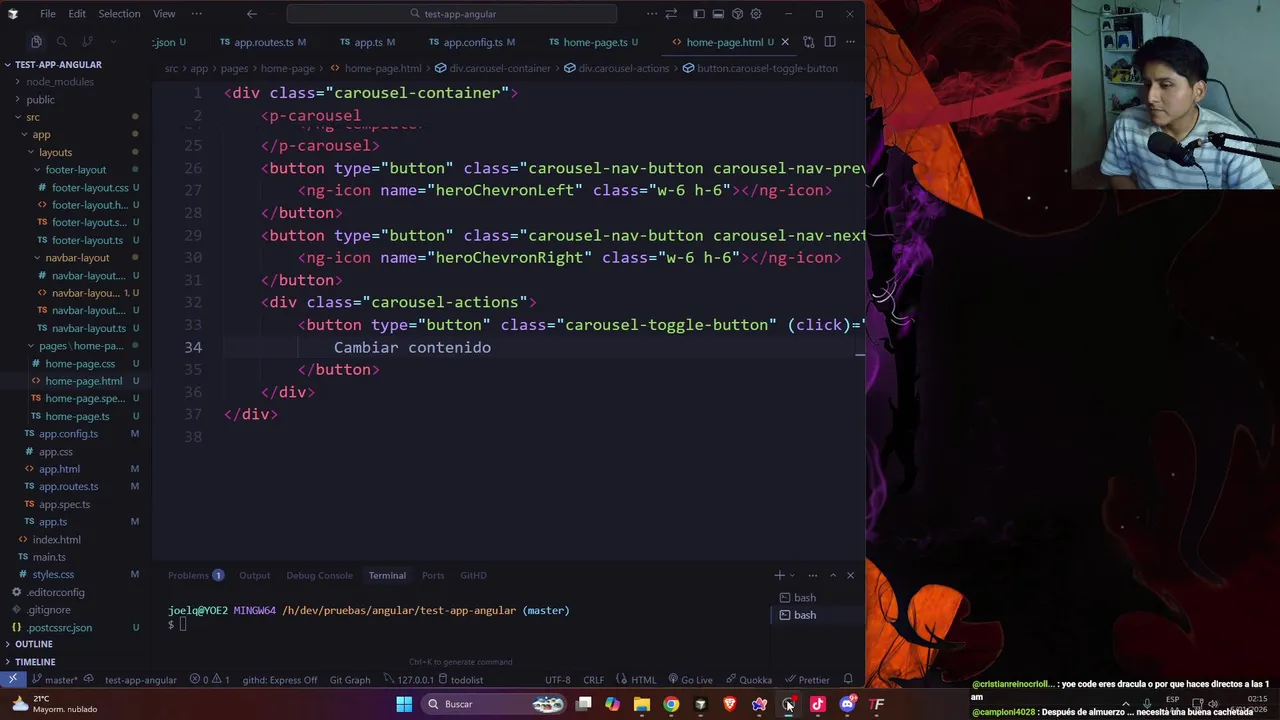The width and height of the screenshot is (1280, 720).
Task: Click the Windows Start button
Action: tap(404, 704)
